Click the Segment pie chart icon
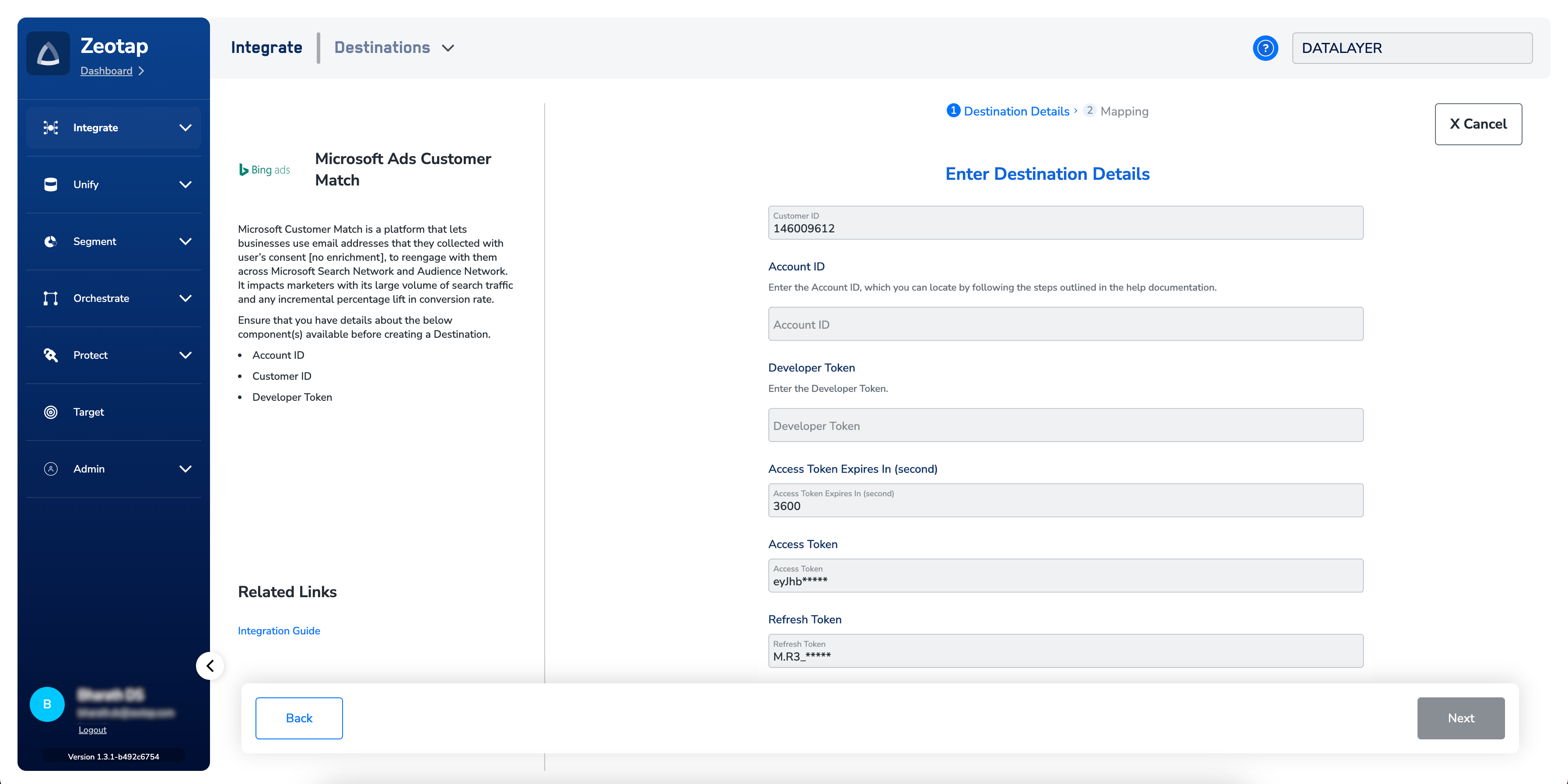1568x784 pixels. 51,241
